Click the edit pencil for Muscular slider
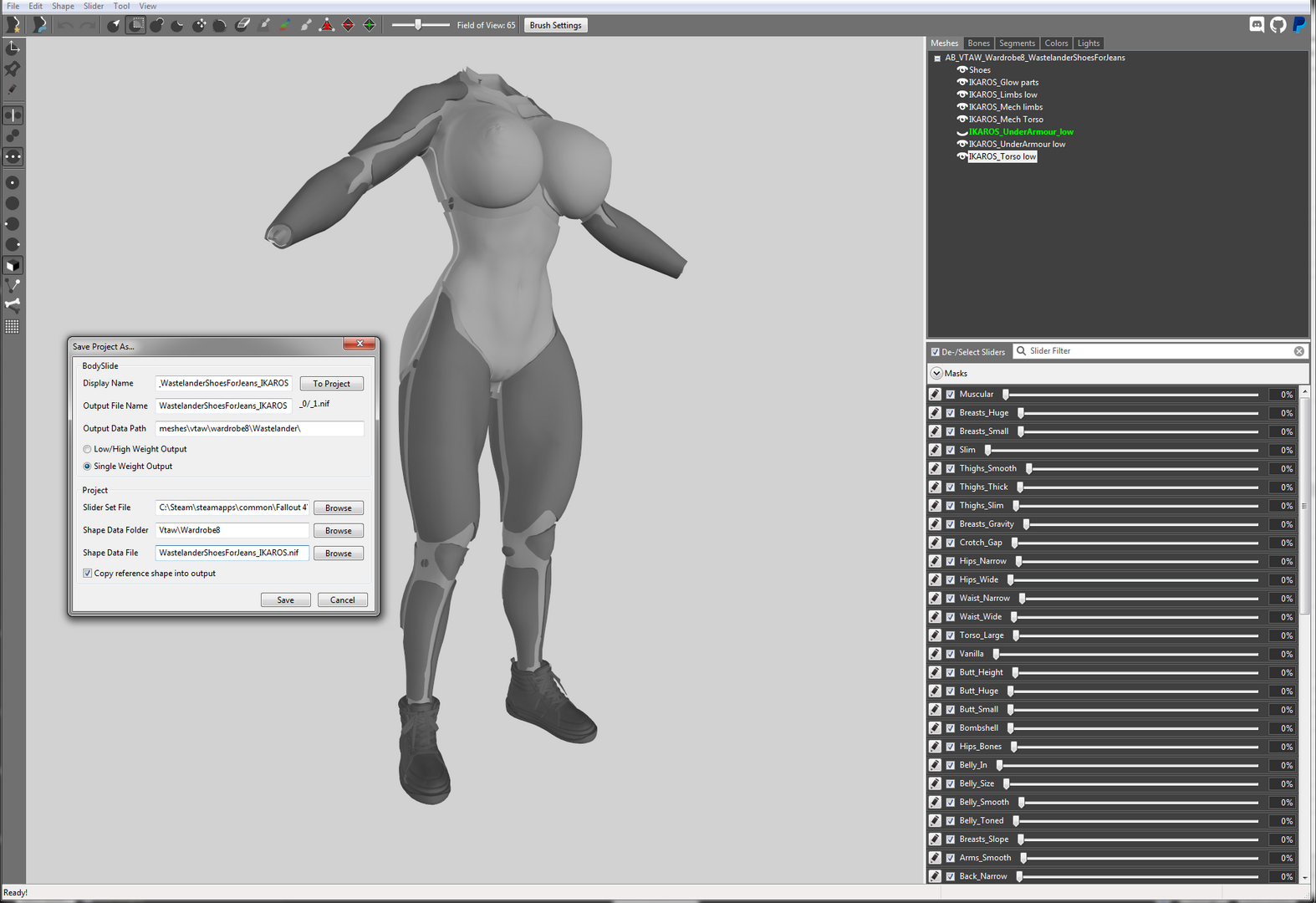Image resolution: width=1316 pixels, height=903 pixels. pyautogui.click(x=935, y=394)
